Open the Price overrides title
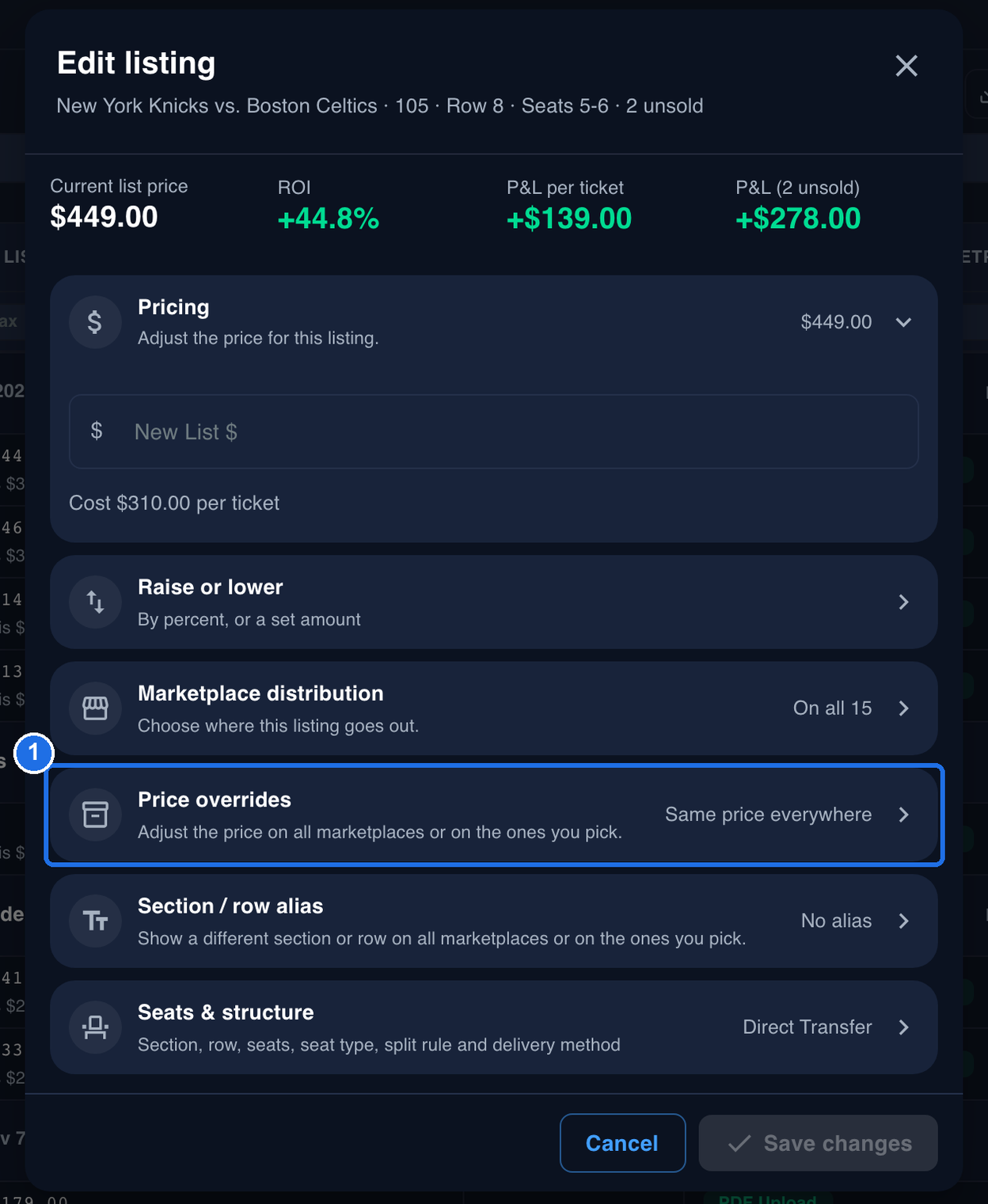Screen dimensions: 988x1204 215,800
